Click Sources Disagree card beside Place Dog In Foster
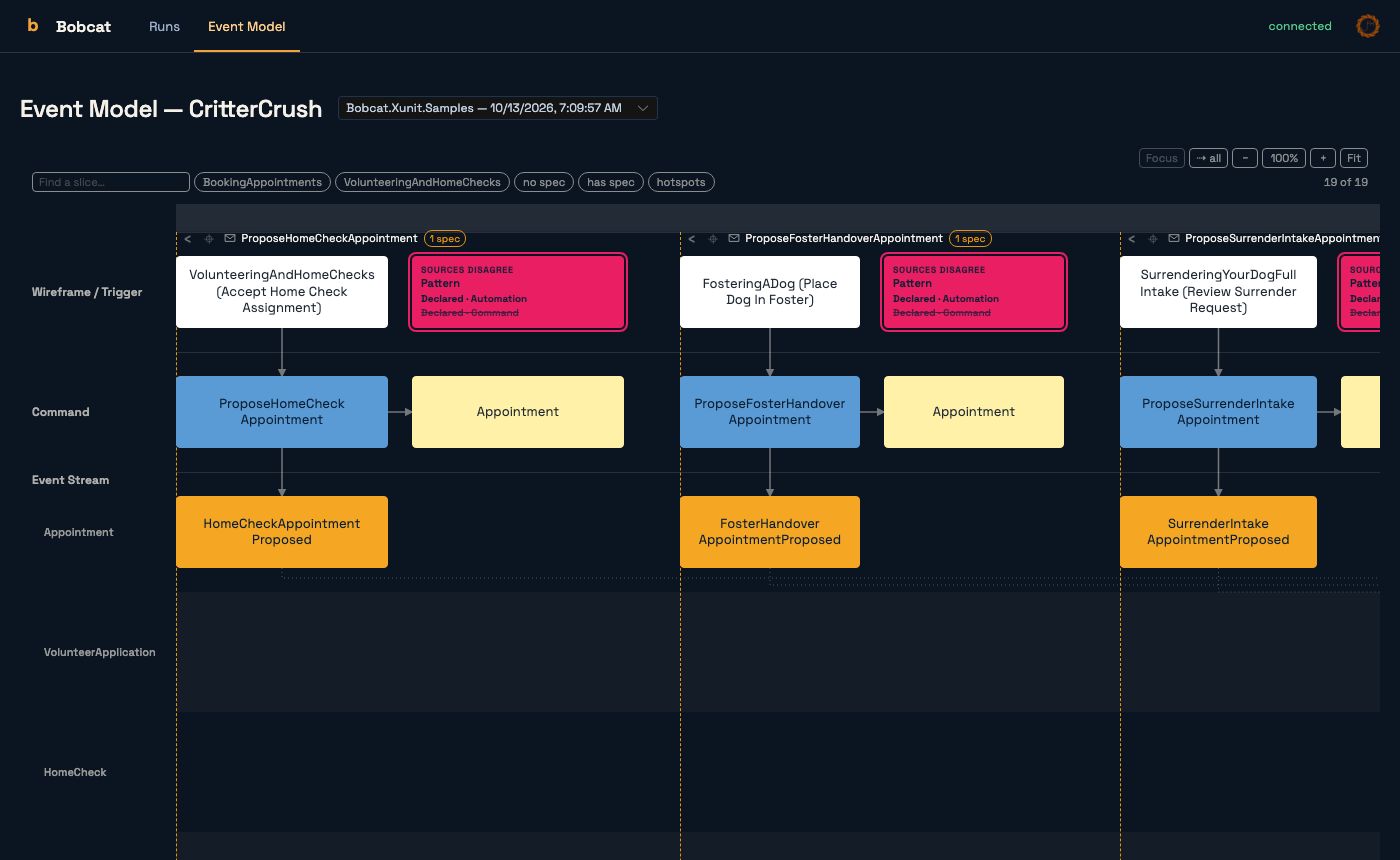The width and height of the screenshot is (1400, 860). click(974, 292)
